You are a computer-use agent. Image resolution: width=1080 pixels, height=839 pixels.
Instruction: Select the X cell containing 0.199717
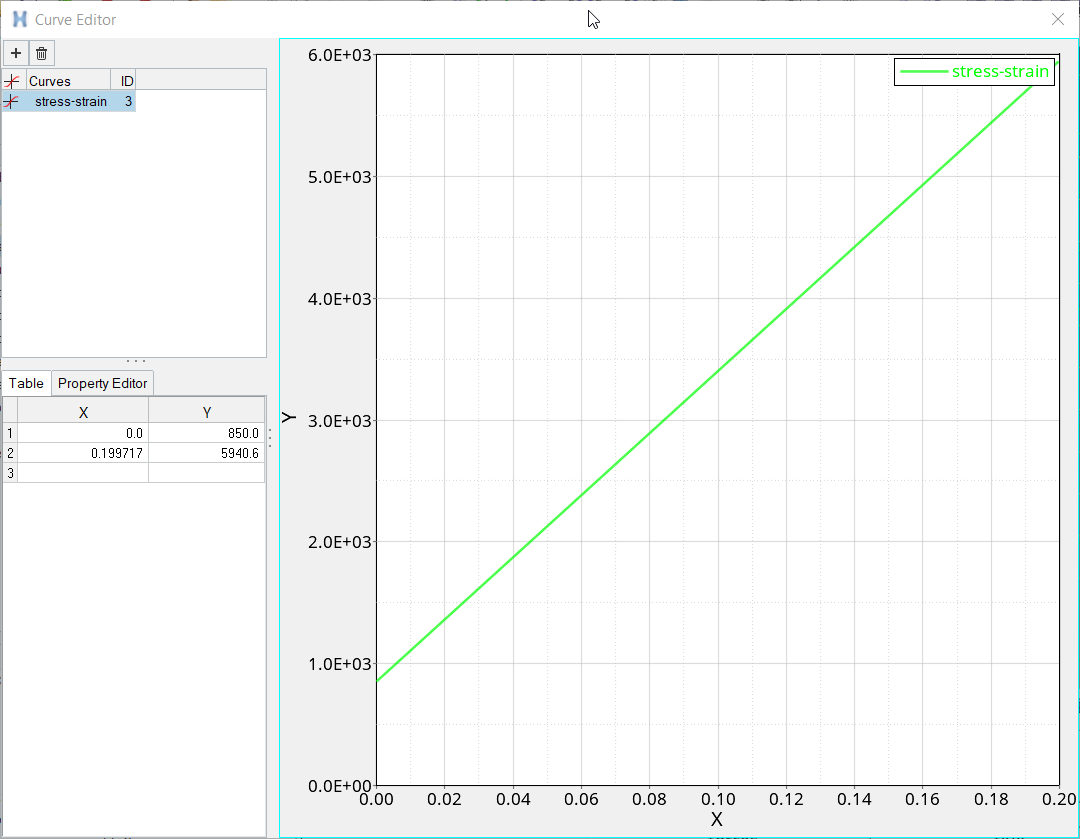click(83, 453)
